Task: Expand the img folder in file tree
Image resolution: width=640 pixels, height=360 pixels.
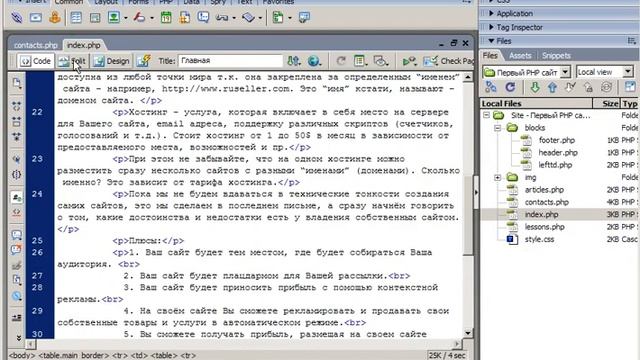Action: [x=497, y=178]
